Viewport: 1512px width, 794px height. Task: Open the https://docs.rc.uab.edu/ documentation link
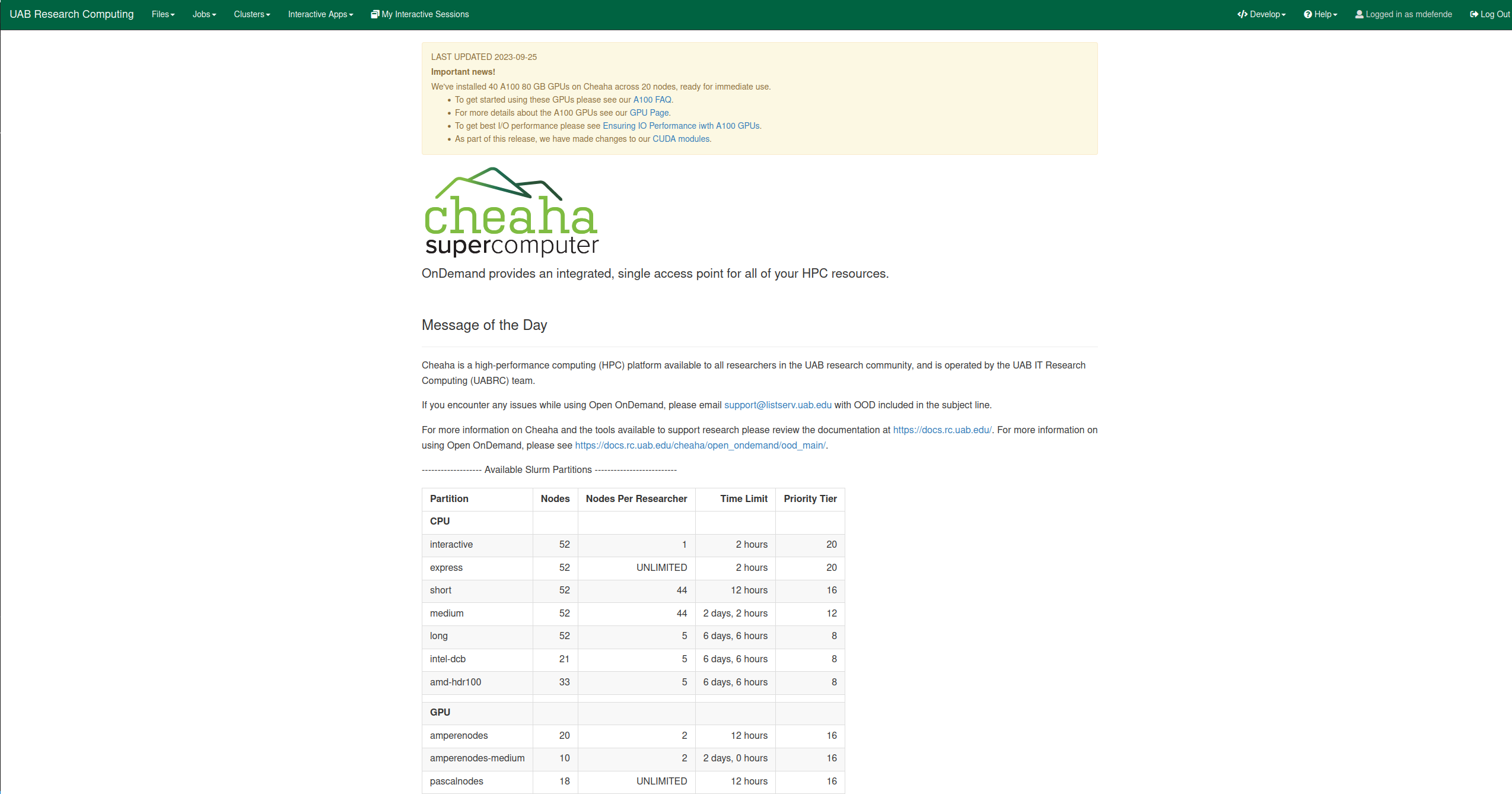pos(942,430)
